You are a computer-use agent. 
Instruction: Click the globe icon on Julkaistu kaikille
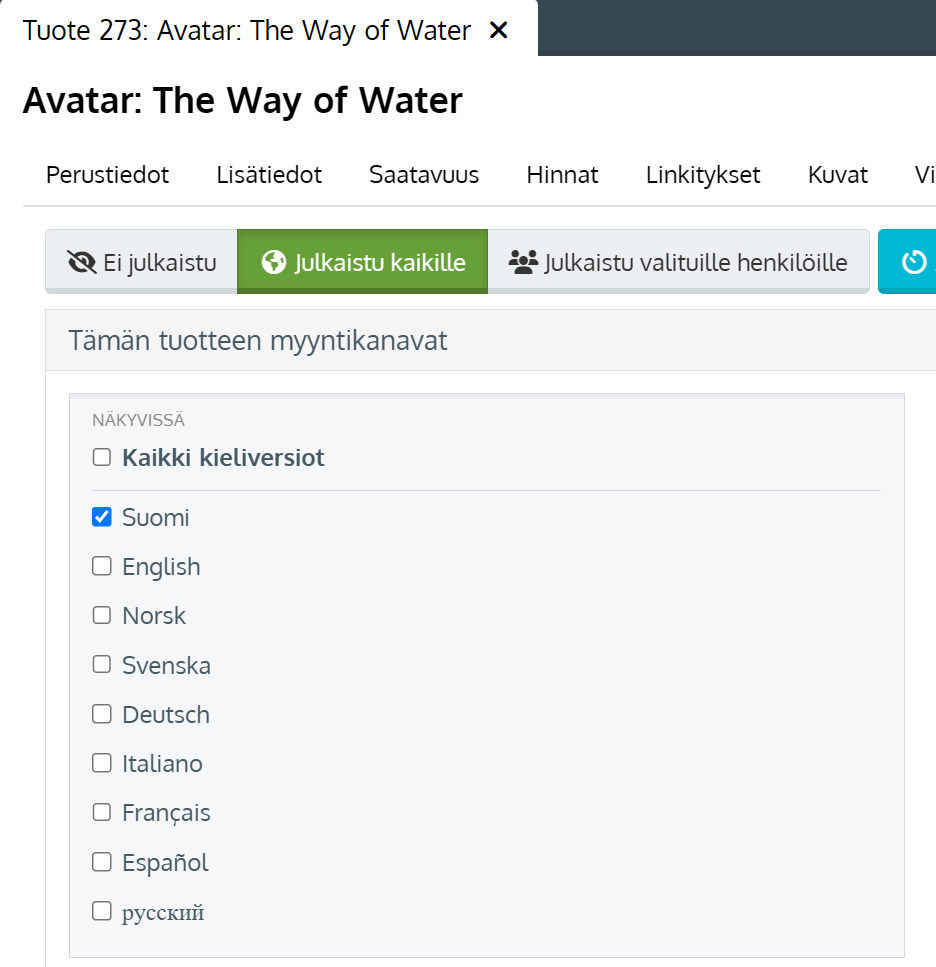[274, 262]
